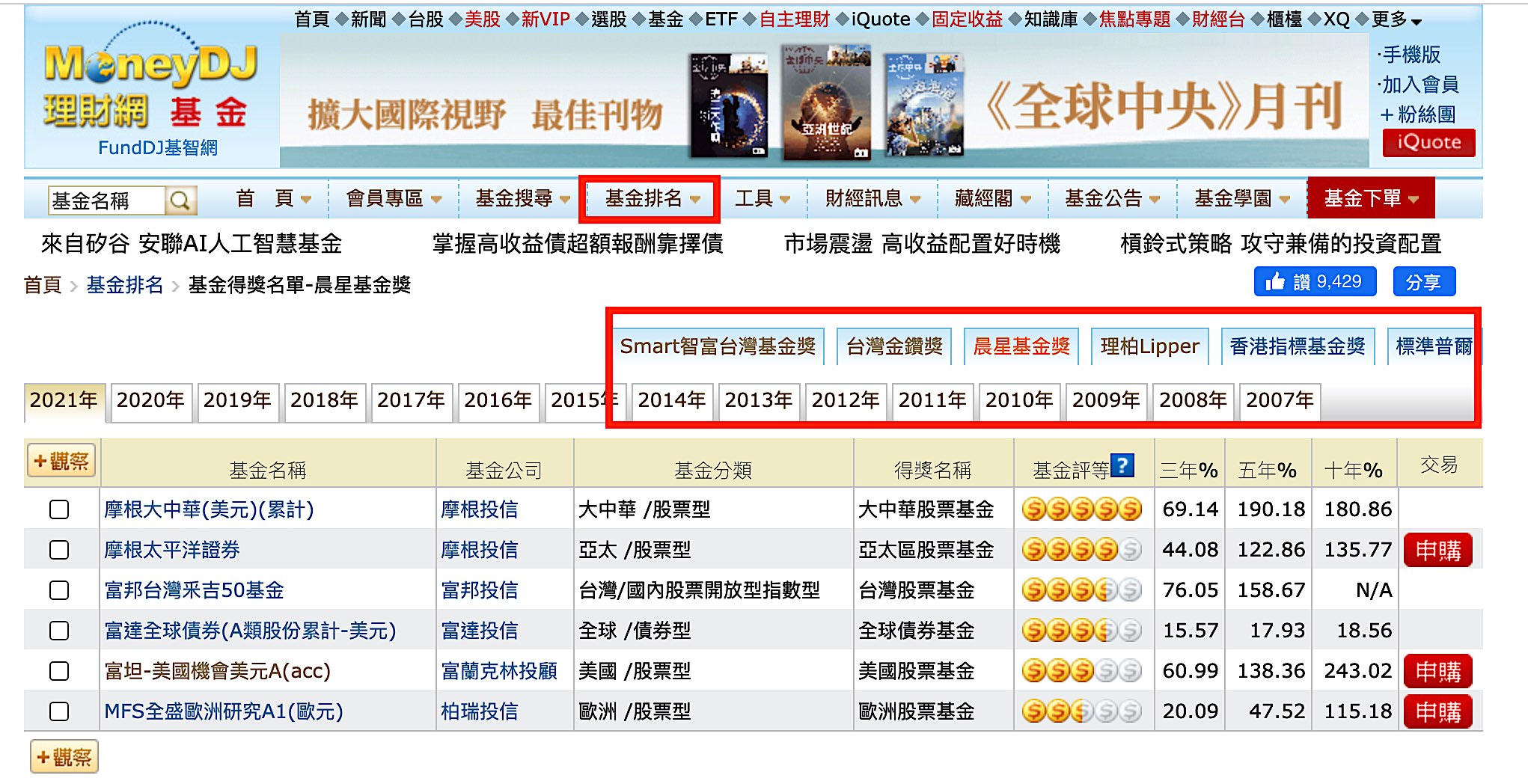
Task: Click the 加入會員 link
Action: pyautogui.click(x=1420, y=85)
